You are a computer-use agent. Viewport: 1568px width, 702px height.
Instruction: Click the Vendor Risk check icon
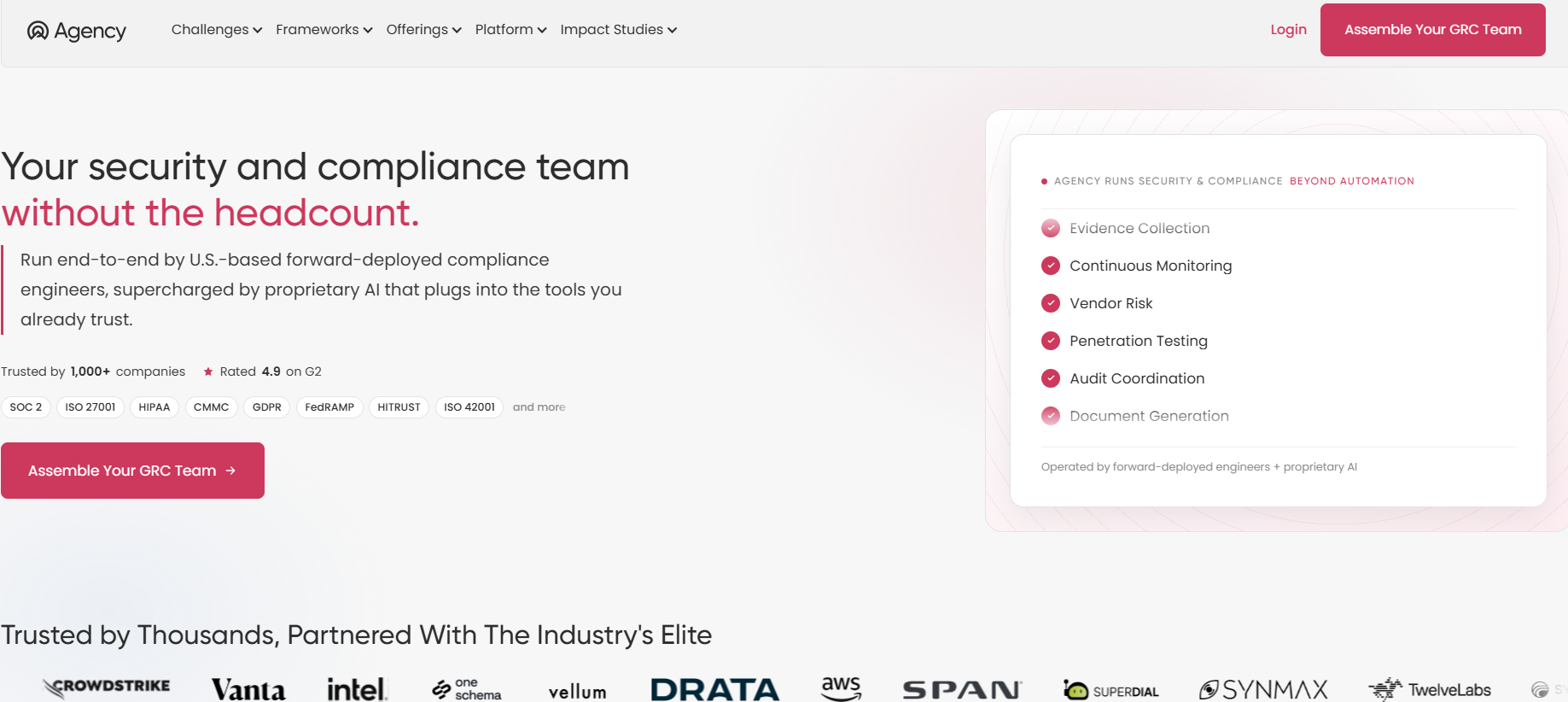pyautogui.click(x=1051, y=303)
